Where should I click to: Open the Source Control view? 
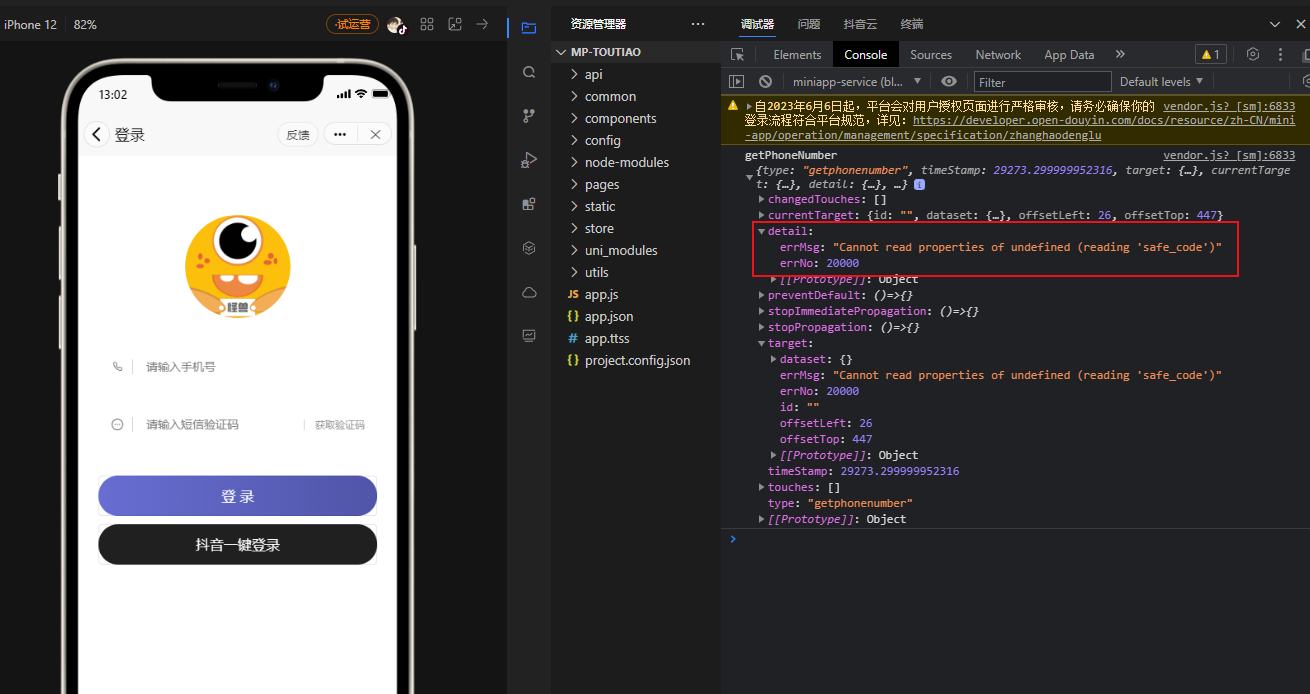point(529,116)
